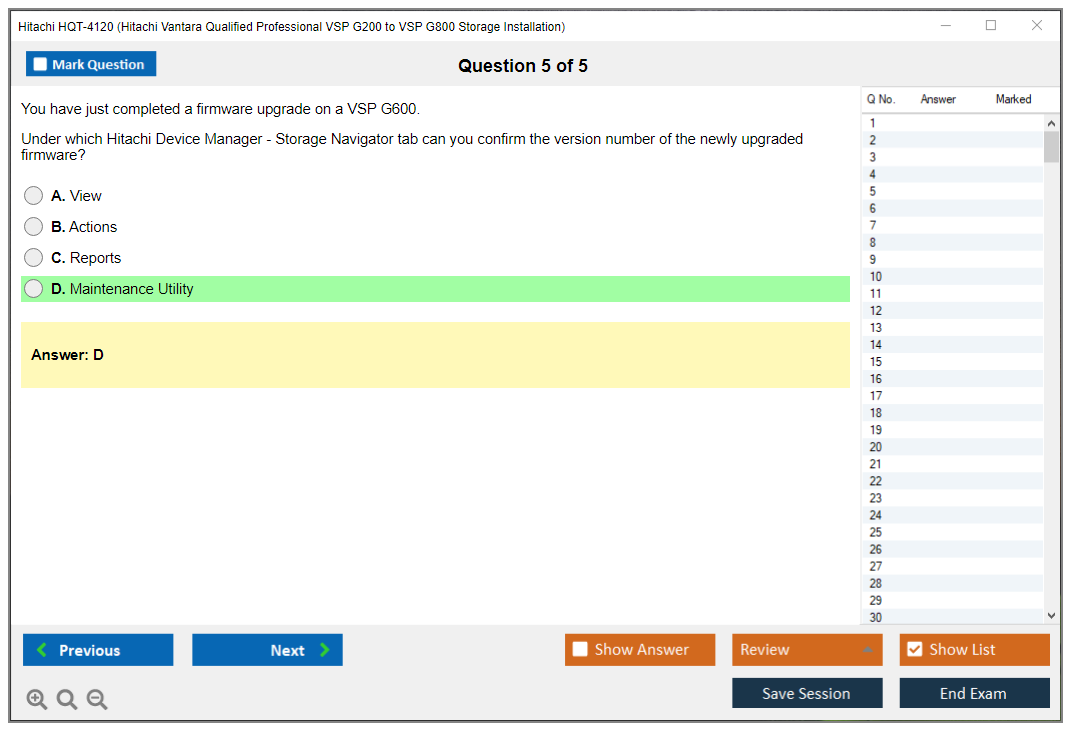1075x735 pixels.
Task: Go to the Previous question
Action: (x=98, y=650)
